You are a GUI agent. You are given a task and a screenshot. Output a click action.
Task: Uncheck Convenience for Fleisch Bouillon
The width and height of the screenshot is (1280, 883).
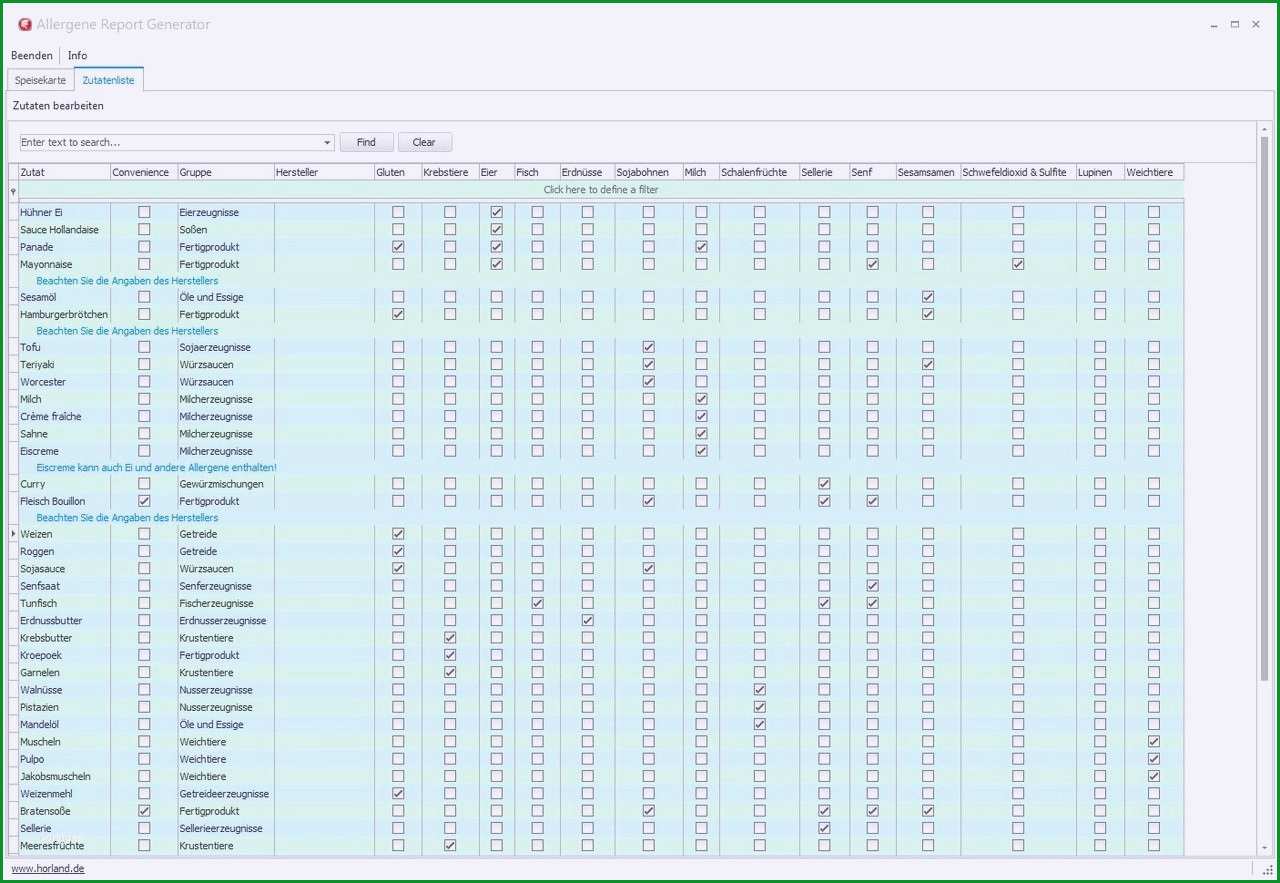click(x=144, y=501)
